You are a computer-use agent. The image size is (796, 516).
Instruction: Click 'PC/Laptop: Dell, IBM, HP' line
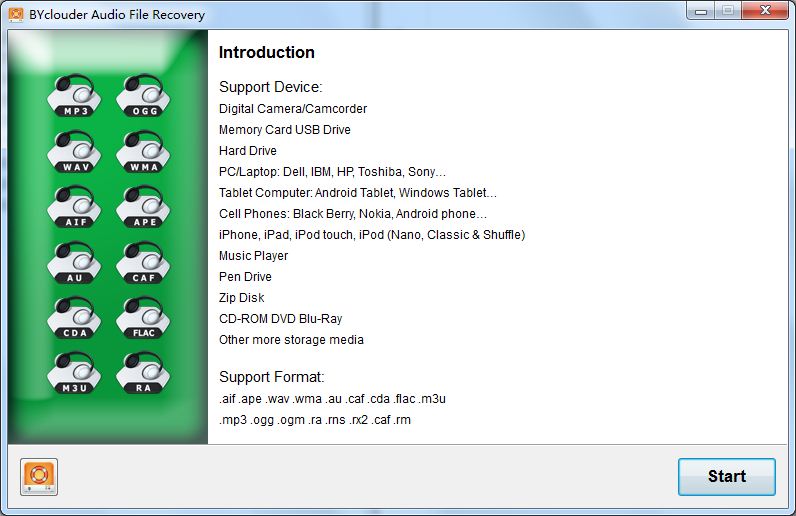pyautogui.click(x=333, y=172)
